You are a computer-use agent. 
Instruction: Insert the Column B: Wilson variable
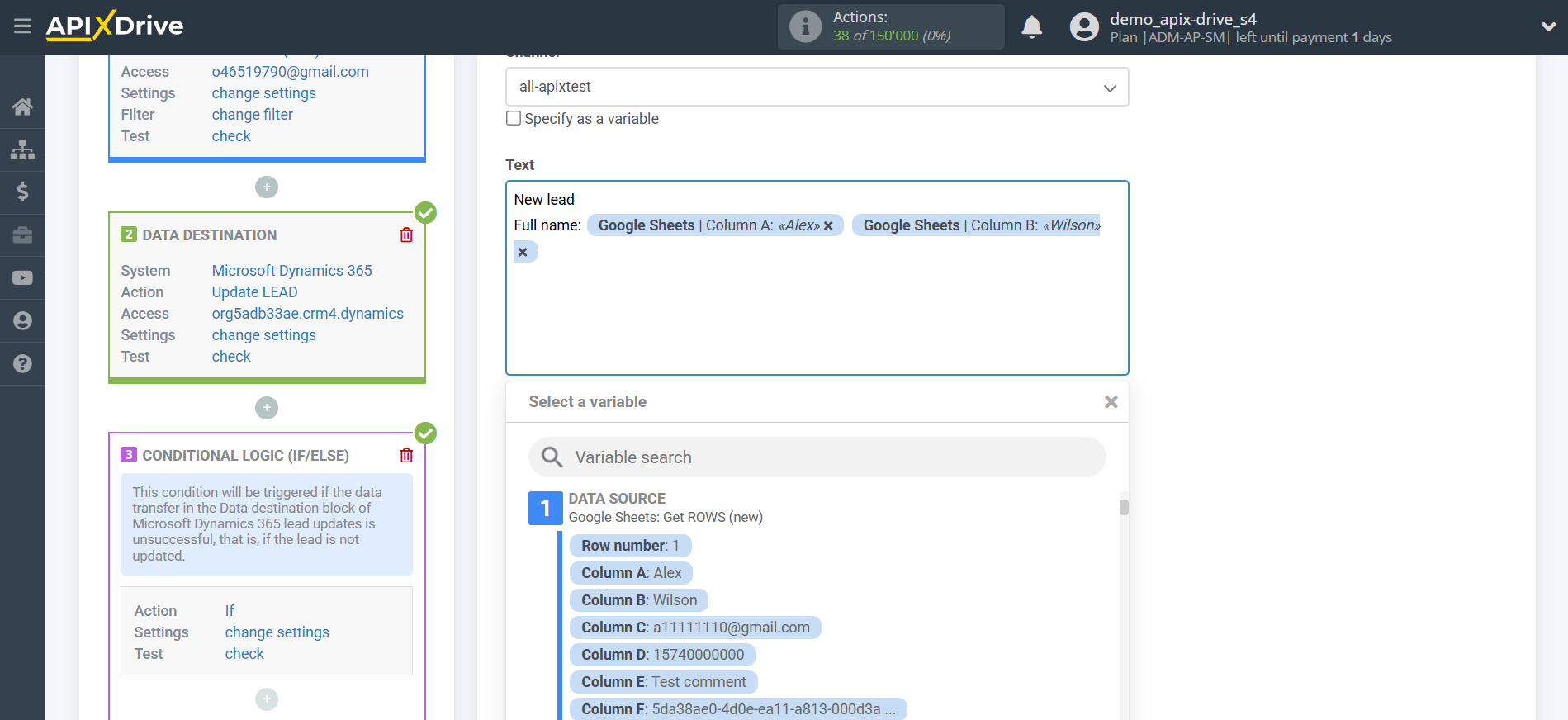tap(639, 600)
